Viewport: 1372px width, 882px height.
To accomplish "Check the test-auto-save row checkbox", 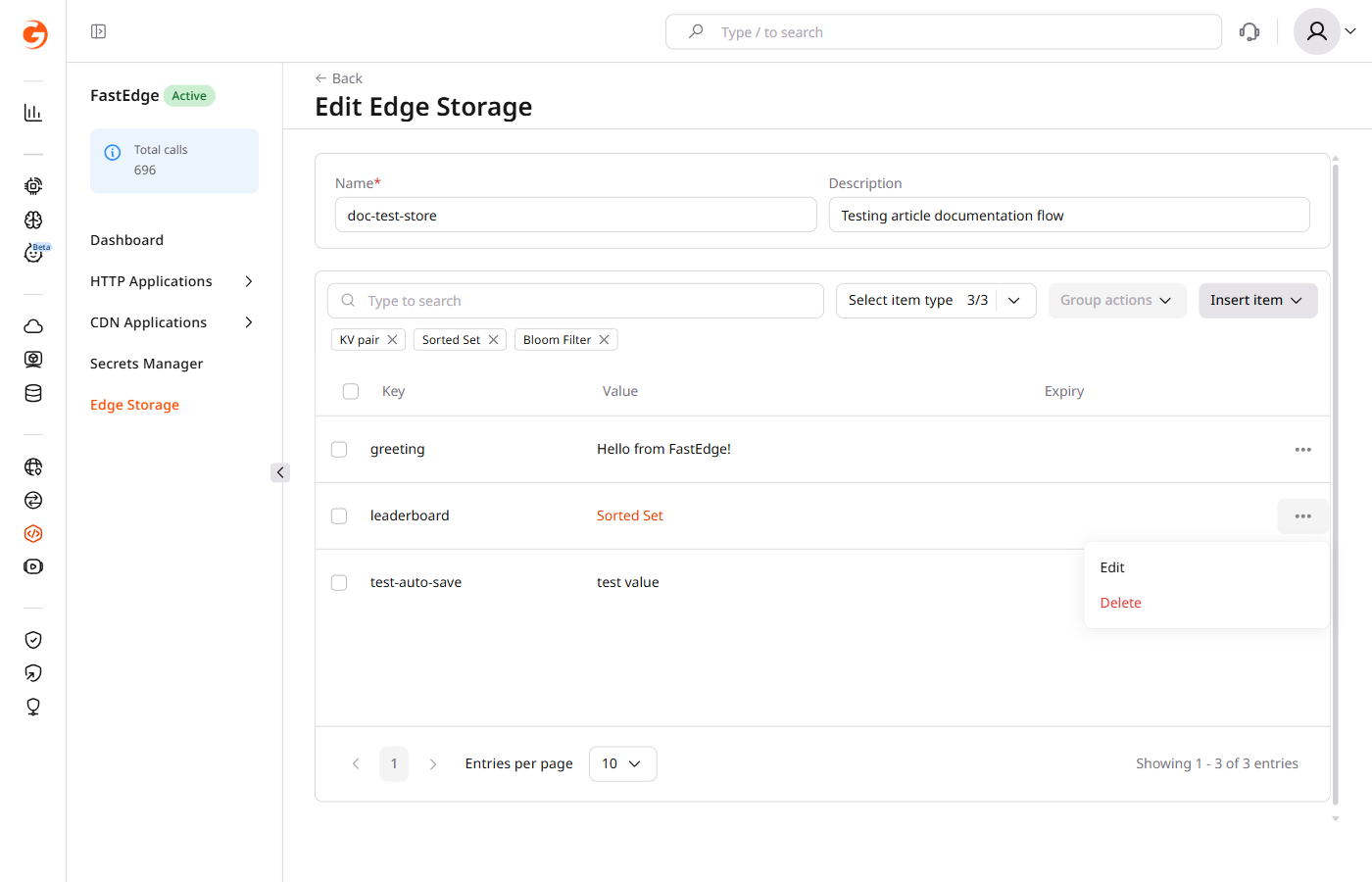I will click(x=339, y=583).
